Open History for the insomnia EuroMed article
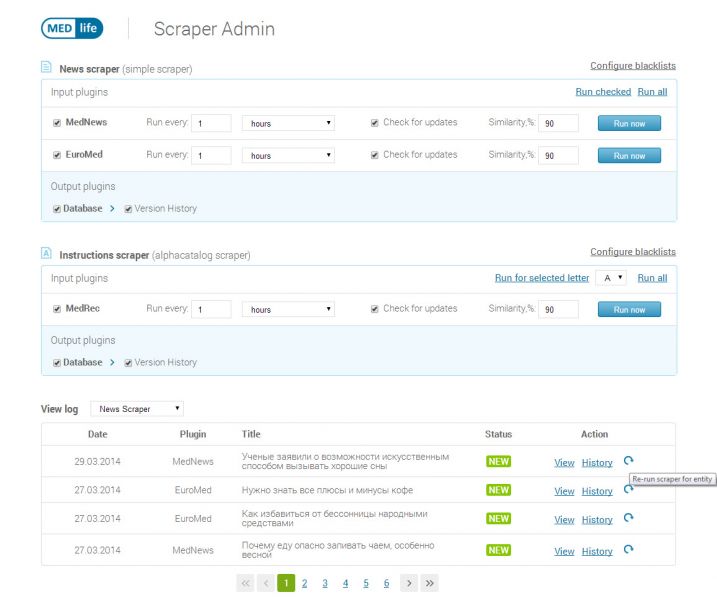 597,520
